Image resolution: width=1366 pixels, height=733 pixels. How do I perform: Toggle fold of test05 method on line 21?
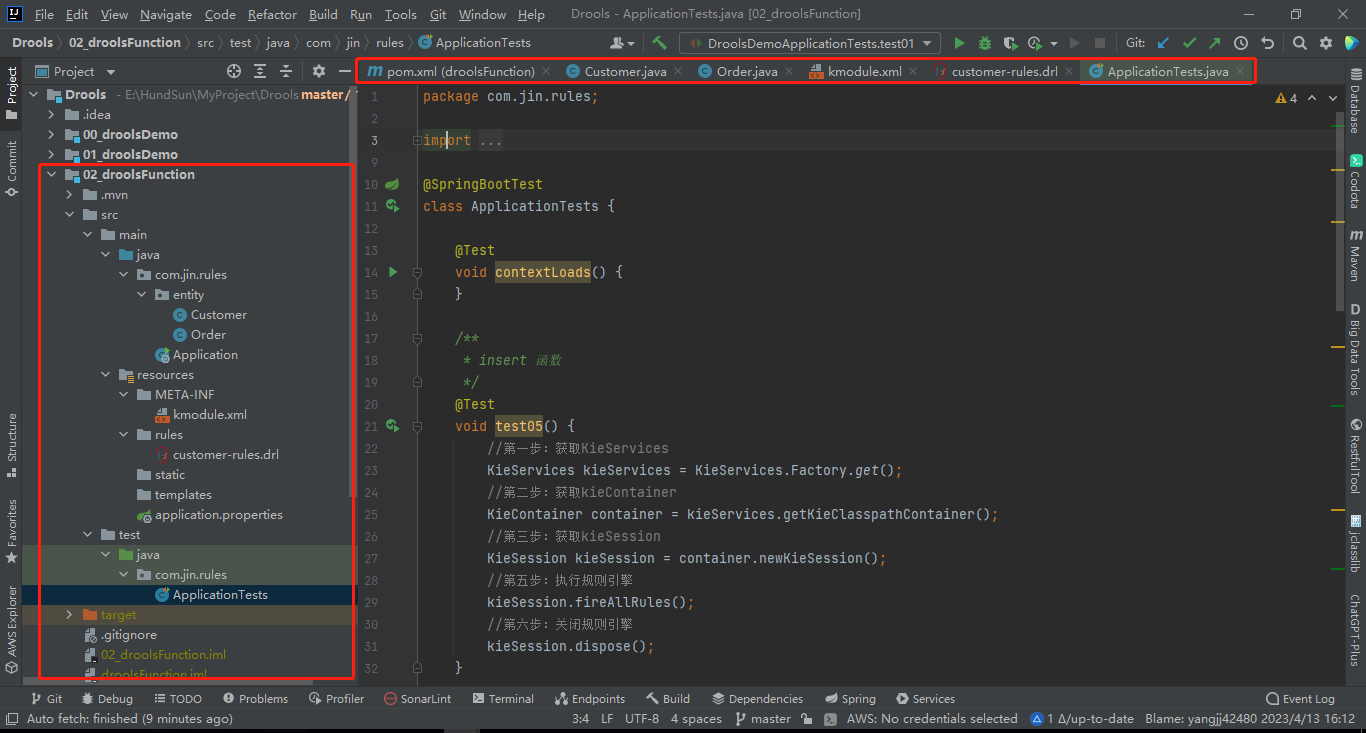(418, 426)
